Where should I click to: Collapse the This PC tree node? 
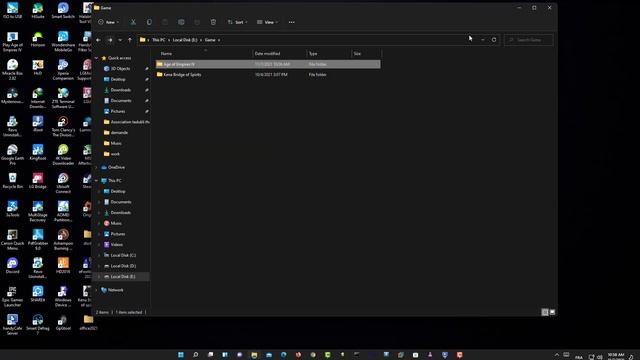[97, 180]
